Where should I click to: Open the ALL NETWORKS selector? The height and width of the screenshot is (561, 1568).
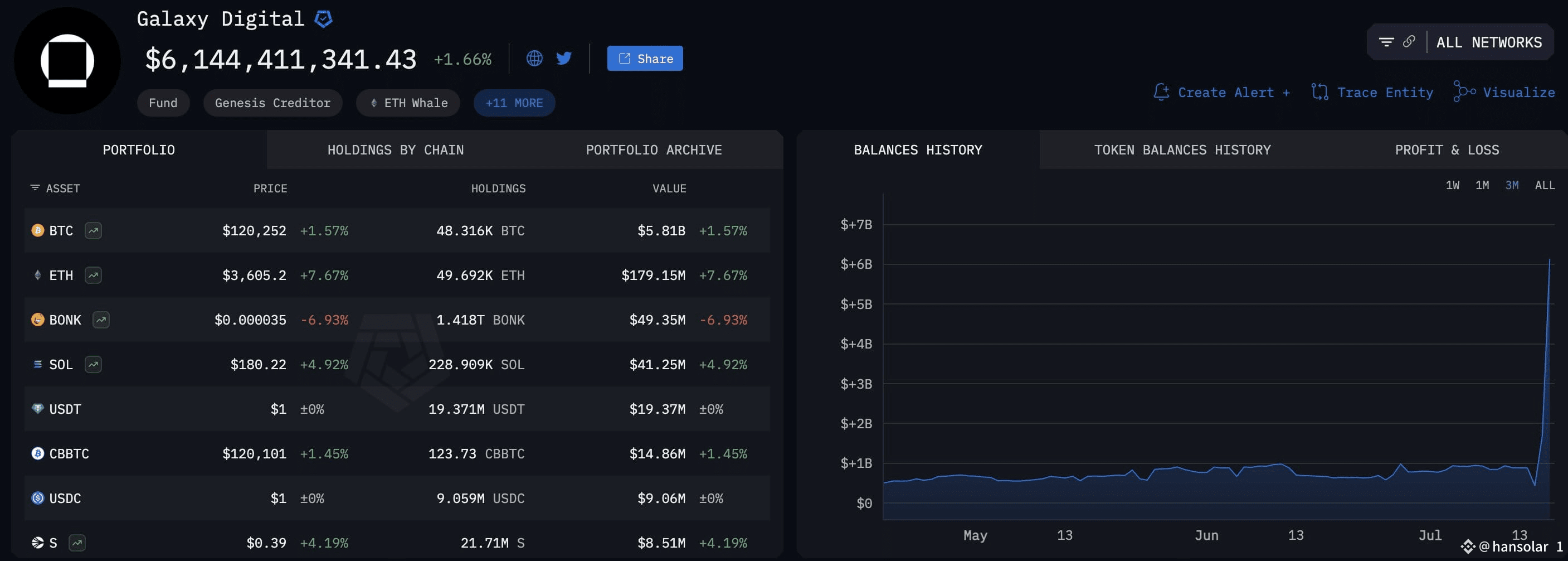(x=1489, y=42)
